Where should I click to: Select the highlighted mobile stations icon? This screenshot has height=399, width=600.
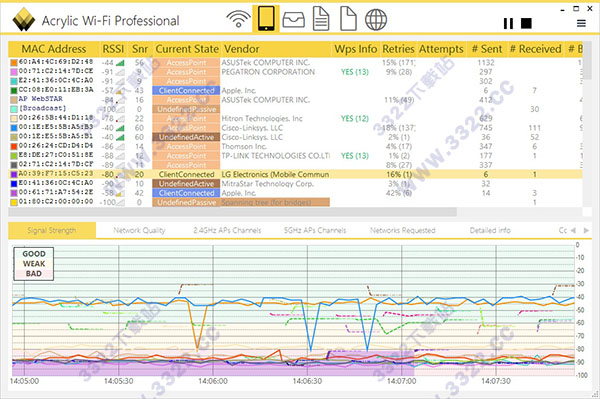[x=266, y=19]
